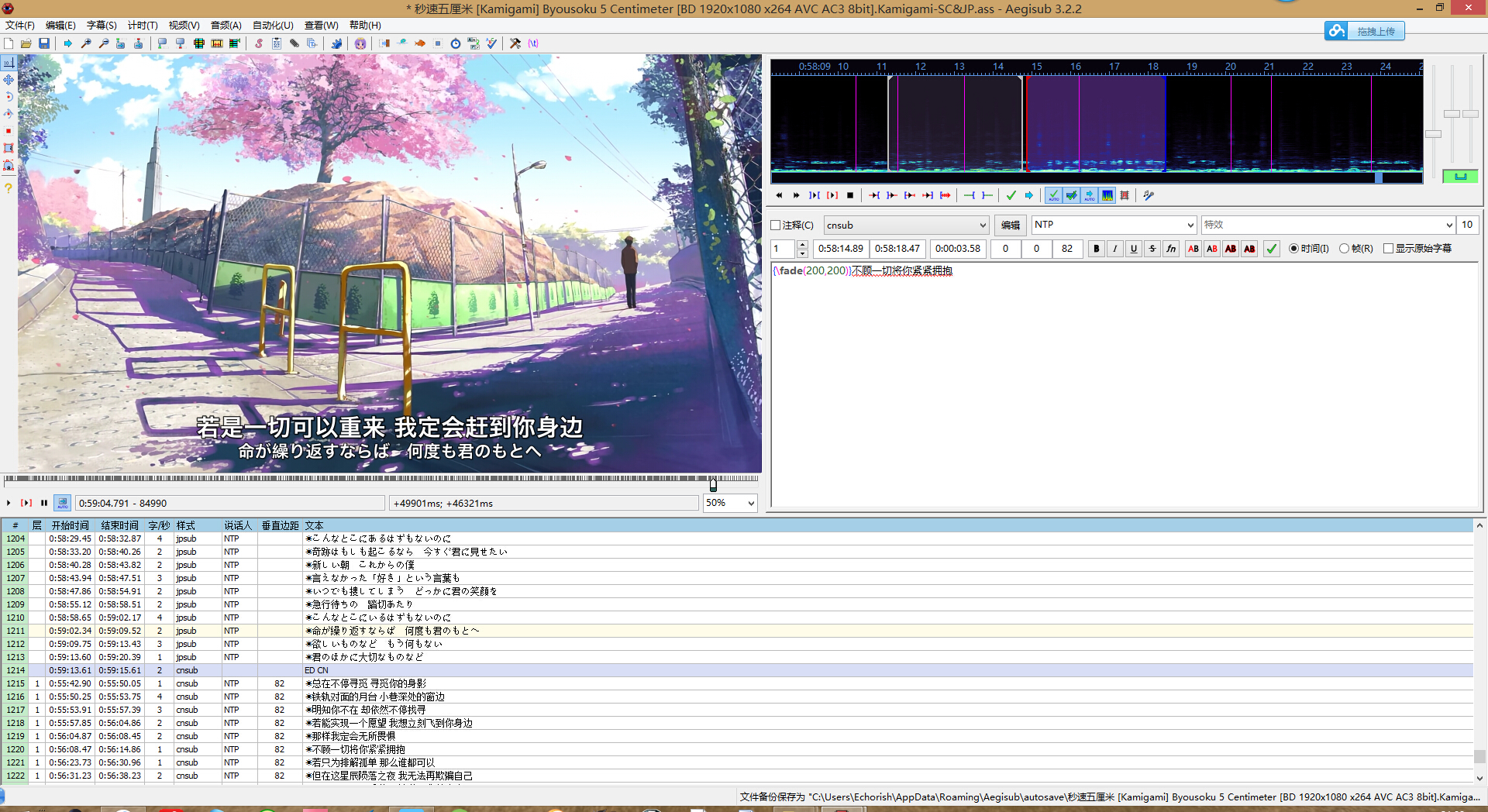The width and height of the screenshot is (1488, 812).
Task: Stop audio playback with the square icon
Action: click(x=850, y=195)
